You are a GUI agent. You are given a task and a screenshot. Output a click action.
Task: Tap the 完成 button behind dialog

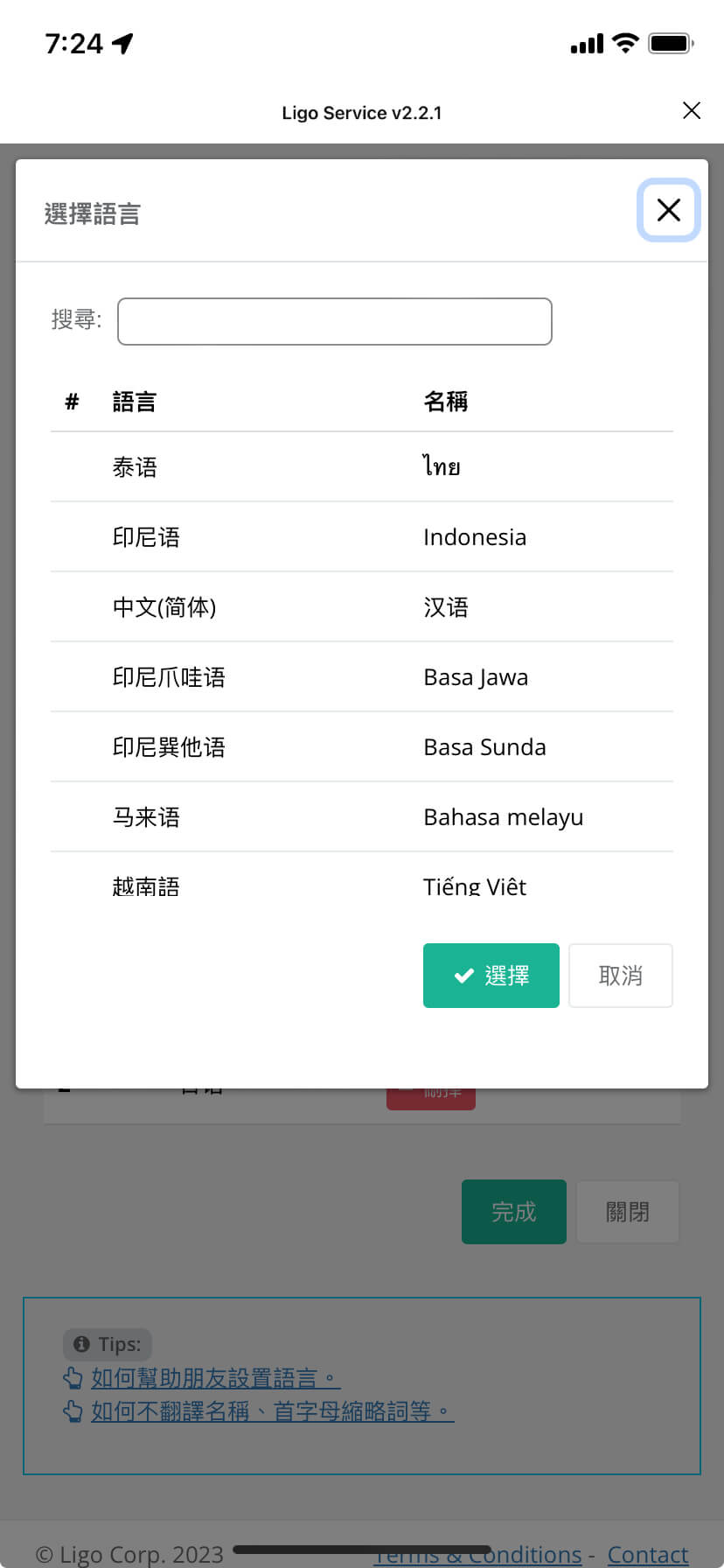pyautogui.click(x=513, y=1212)
